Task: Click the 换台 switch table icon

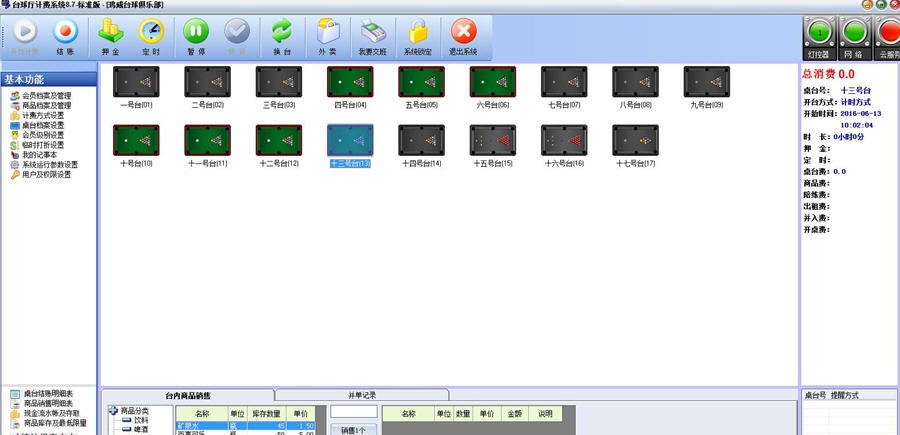Action: 282,36
